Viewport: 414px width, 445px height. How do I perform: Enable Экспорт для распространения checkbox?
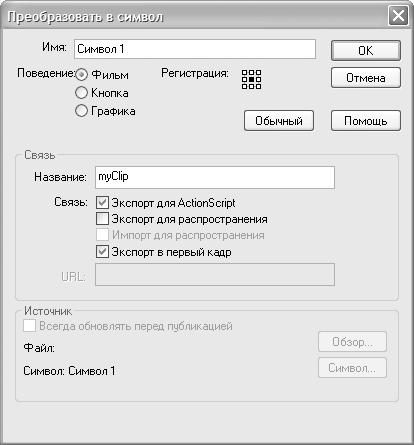coord(102,219)
